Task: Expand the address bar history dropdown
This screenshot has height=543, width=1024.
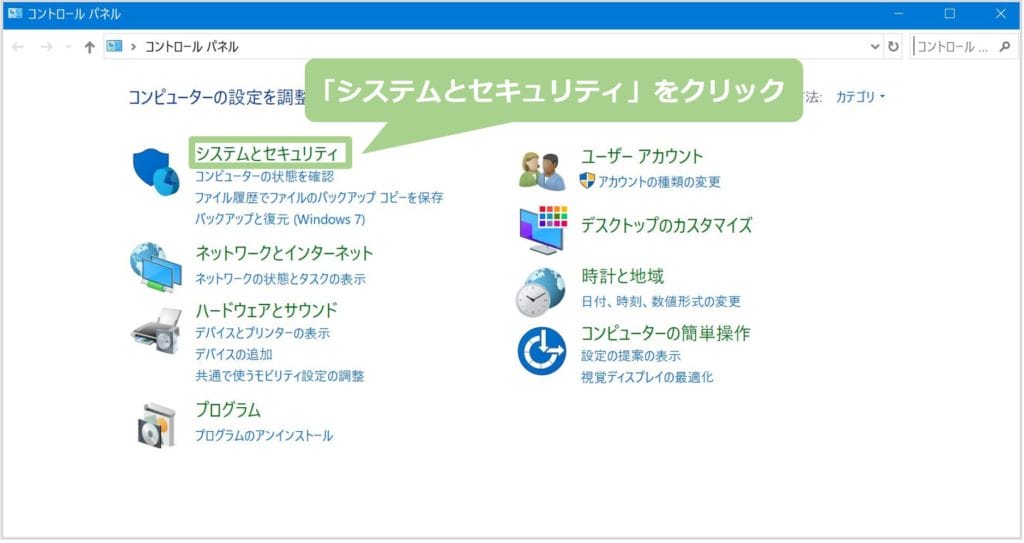Action: (x=875, y=46)
